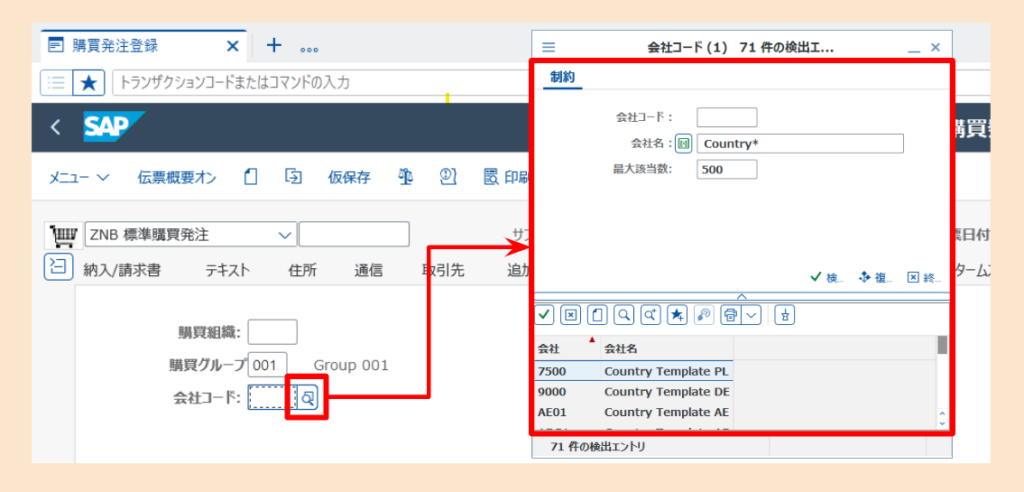
Task: Click the pin dialog icon
Action: click(x=785, y=315)
